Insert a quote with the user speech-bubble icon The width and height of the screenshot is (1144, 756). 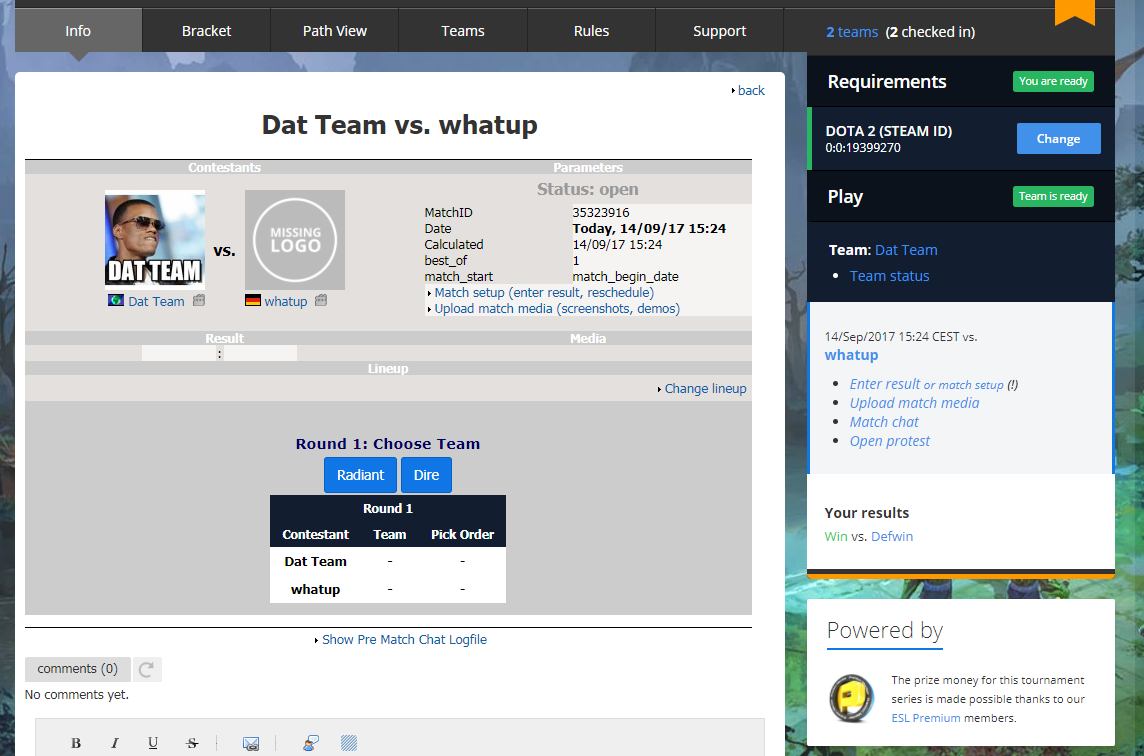pyautogui.click(x=310, y=743)
